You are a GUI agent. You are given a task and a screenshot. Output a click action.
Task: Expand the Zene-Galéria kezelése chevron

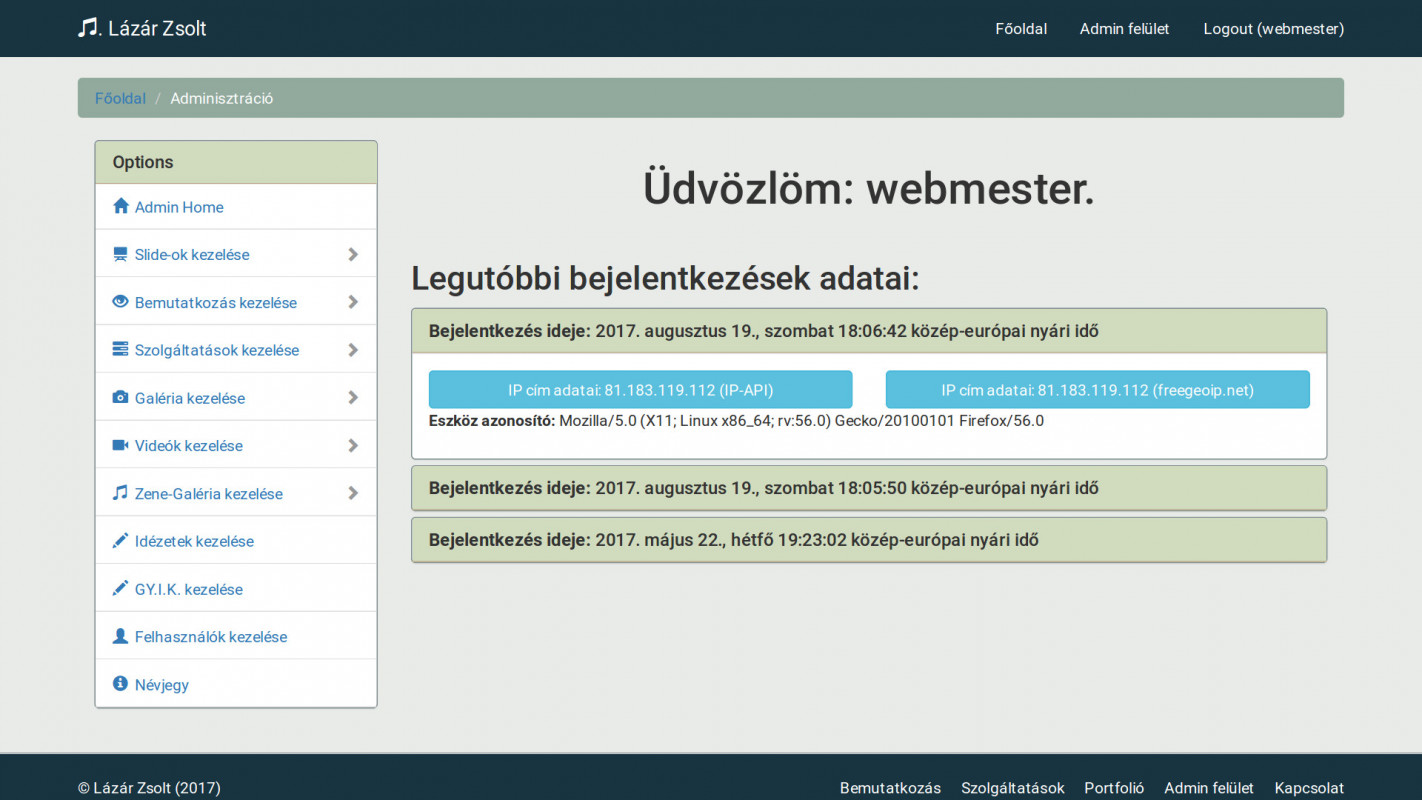tap(353, 493)
